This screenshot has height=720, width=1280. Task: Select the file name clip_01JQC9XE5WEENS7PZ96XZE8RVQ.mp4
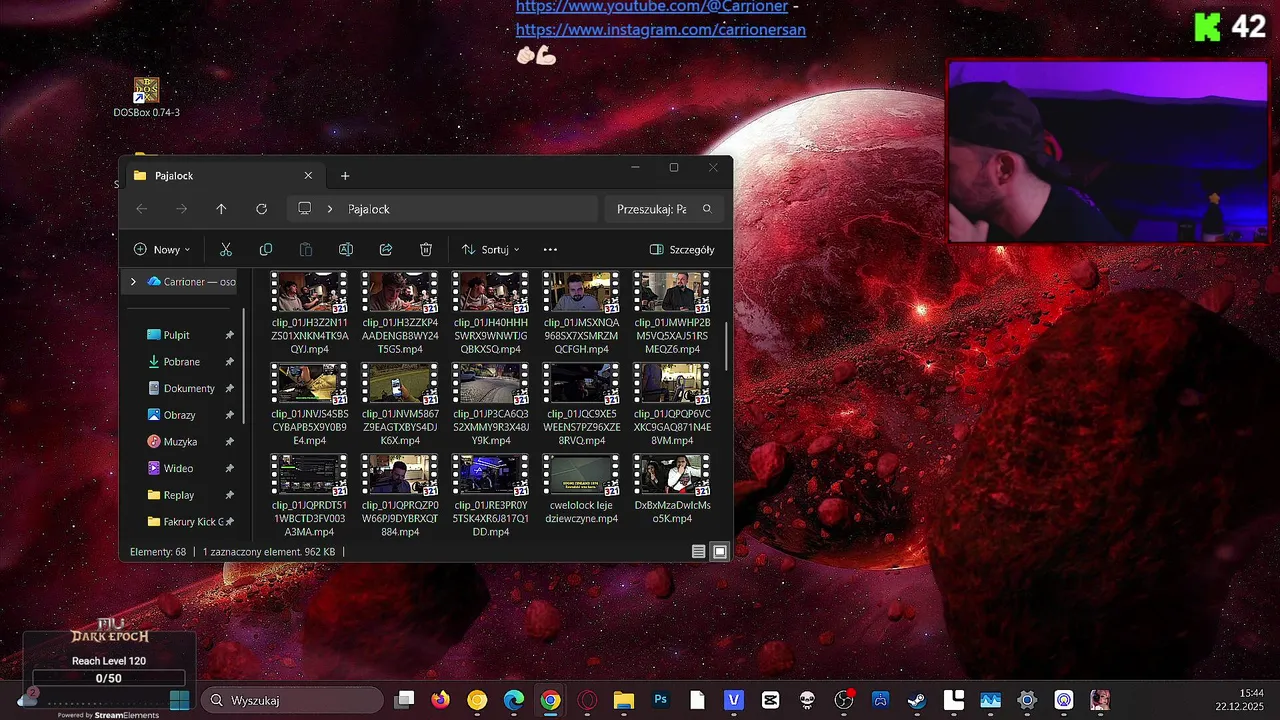[581, 427]
